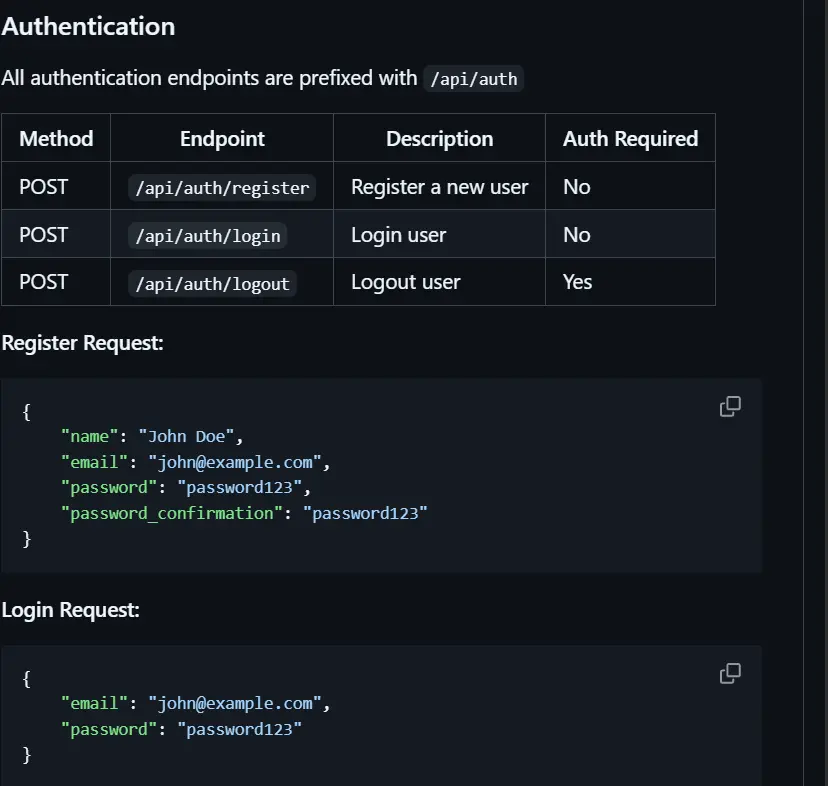Click the /api/auth/register endpoint code chip
The height and width of the screenshot is (786, 828).
[221, 186]
